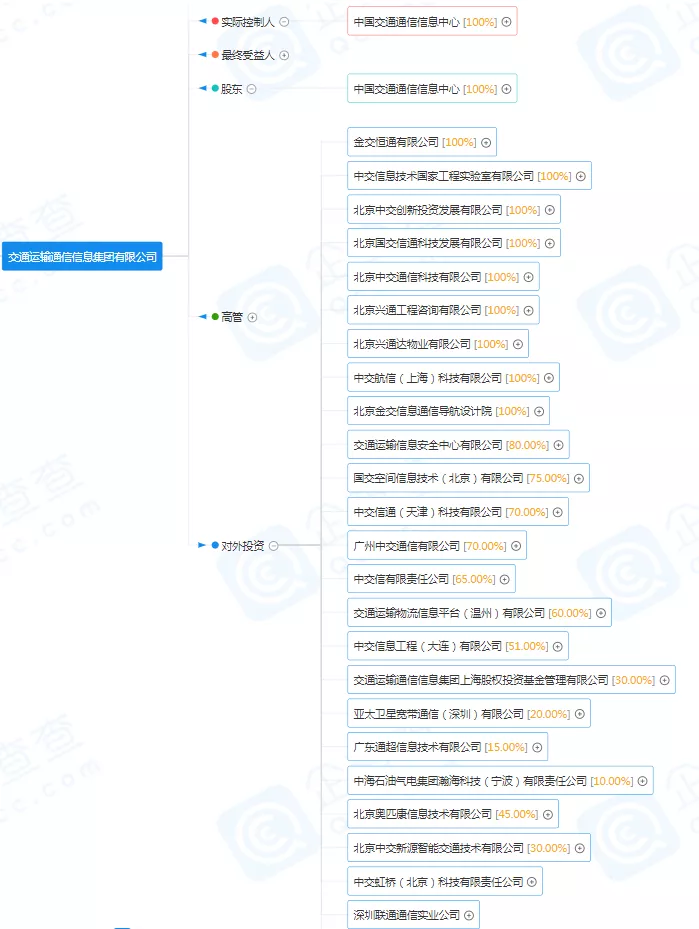Open 北京中交创新投资发展有限公司 link
This screenshot has height=929, width=699.
[428, 210]
